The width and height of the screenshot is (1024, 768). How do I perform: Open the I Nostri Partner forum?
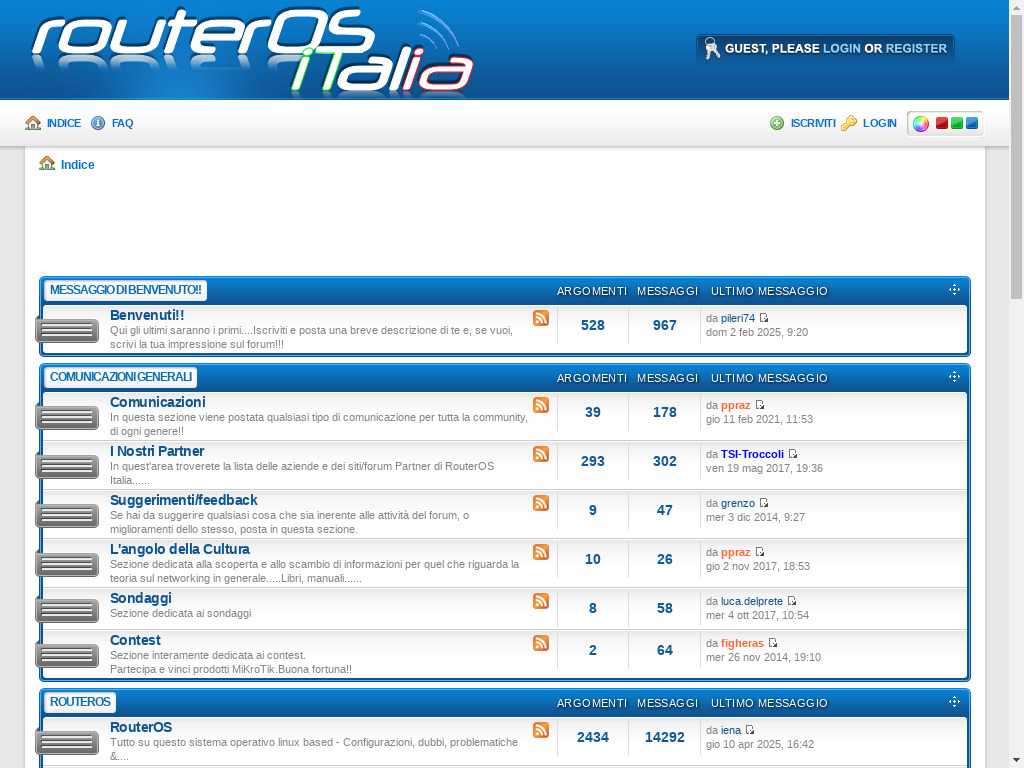[x=157, y=451]
